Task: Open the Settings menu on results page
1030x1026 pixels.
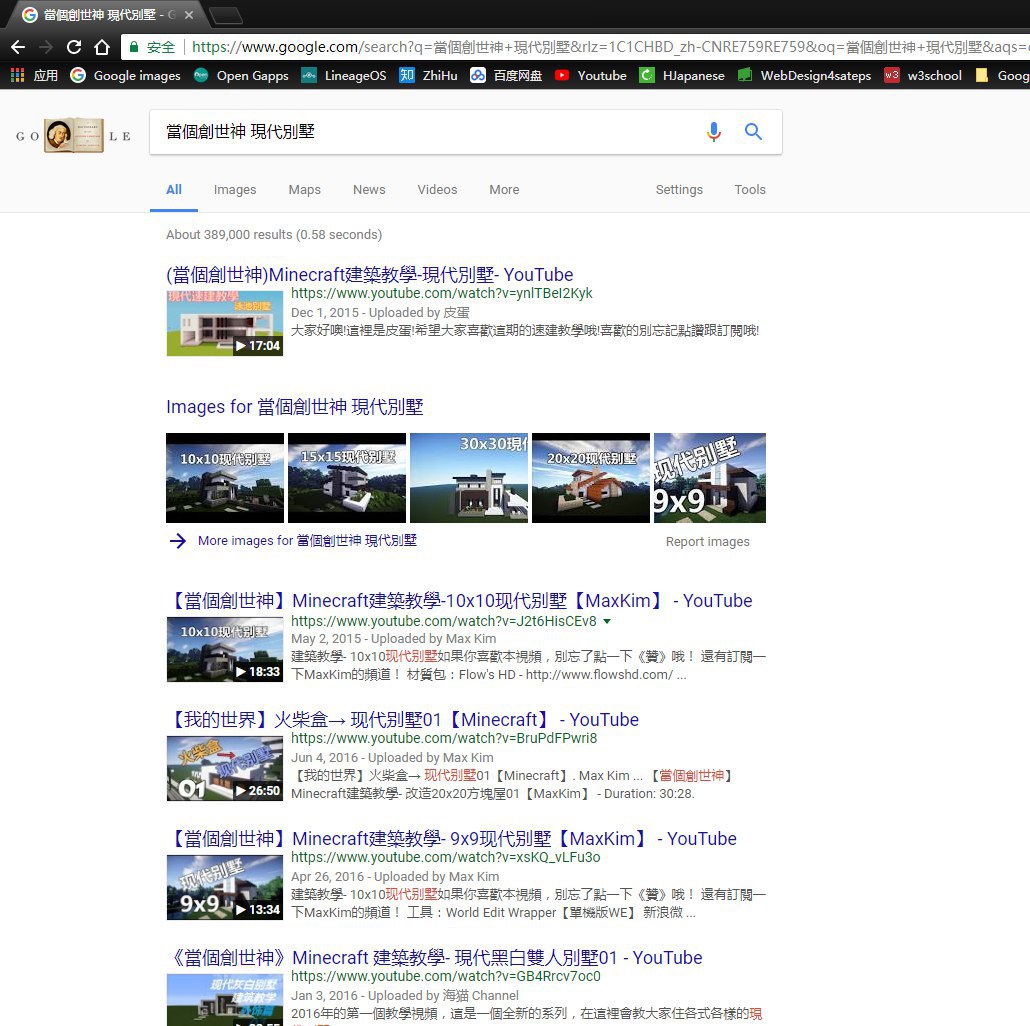Action: click(679, 190)
